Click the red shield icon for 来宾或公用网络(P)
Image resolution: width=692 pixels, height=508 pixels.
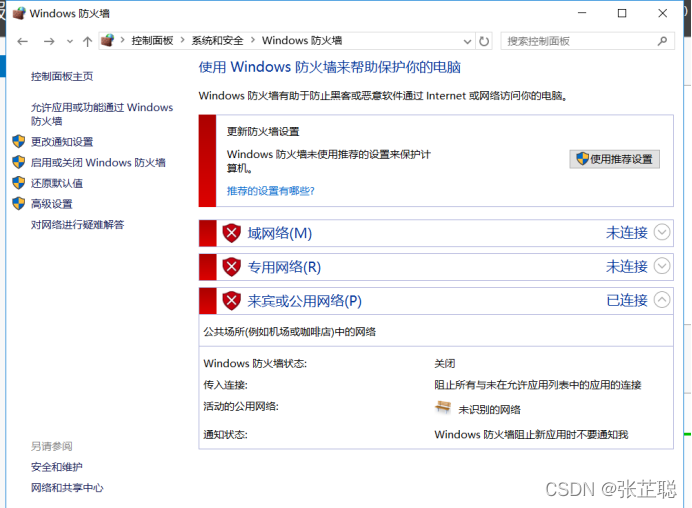231,301
